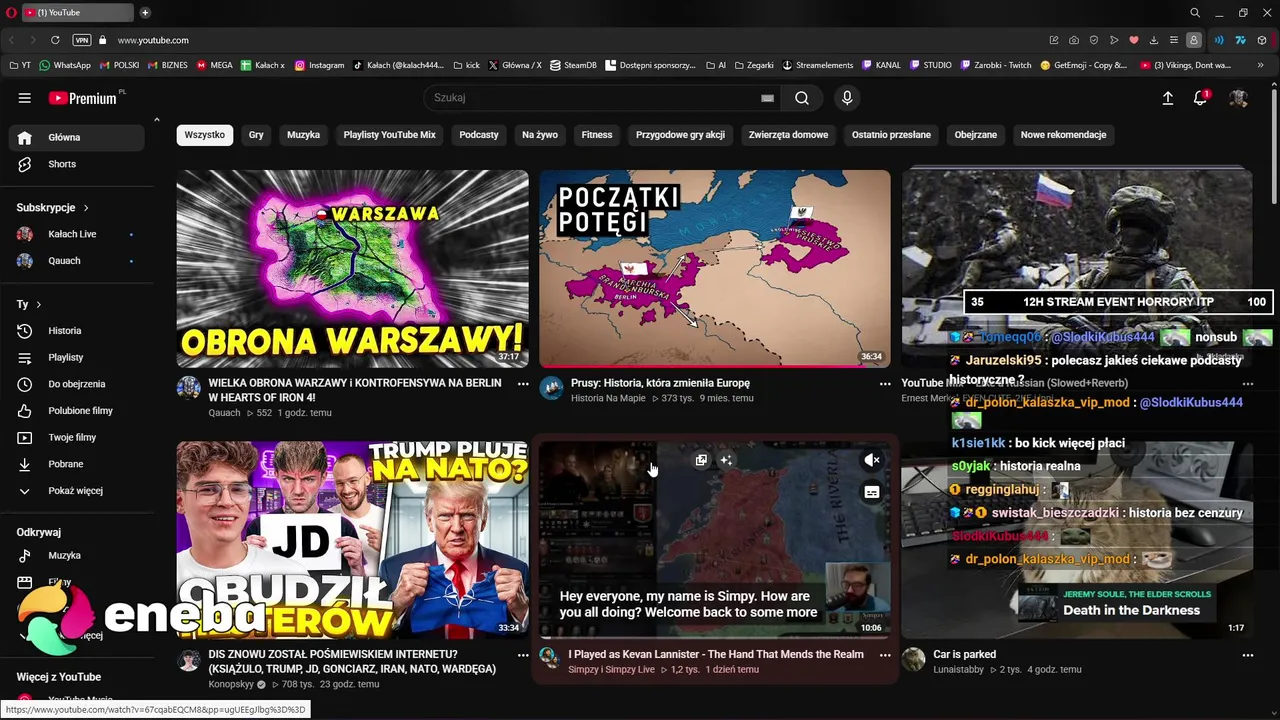The image size is (1280, 720).
Task: Start voice search with microphone icon
Action: [847, 98]
